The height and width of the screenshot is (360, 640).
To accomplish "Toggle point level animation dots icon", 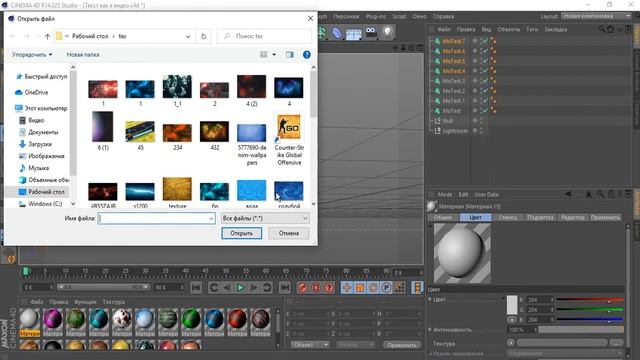I will tap(400, 288).
